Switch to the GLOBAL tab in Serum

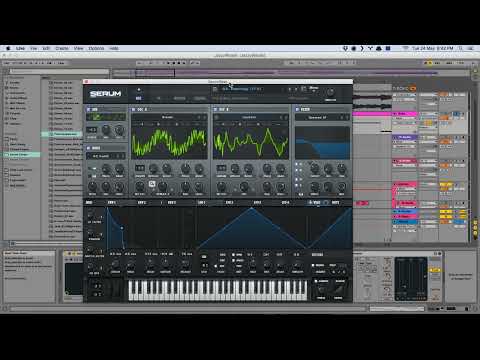point(200,98)
